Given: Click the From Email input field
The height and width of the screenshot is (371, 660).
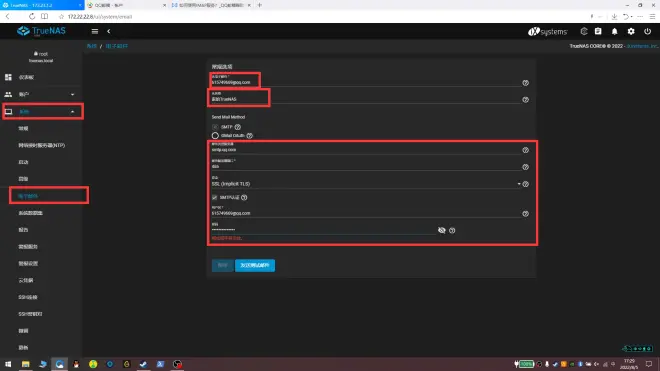Looking at the screenshot, I should [x=366, y=82].
